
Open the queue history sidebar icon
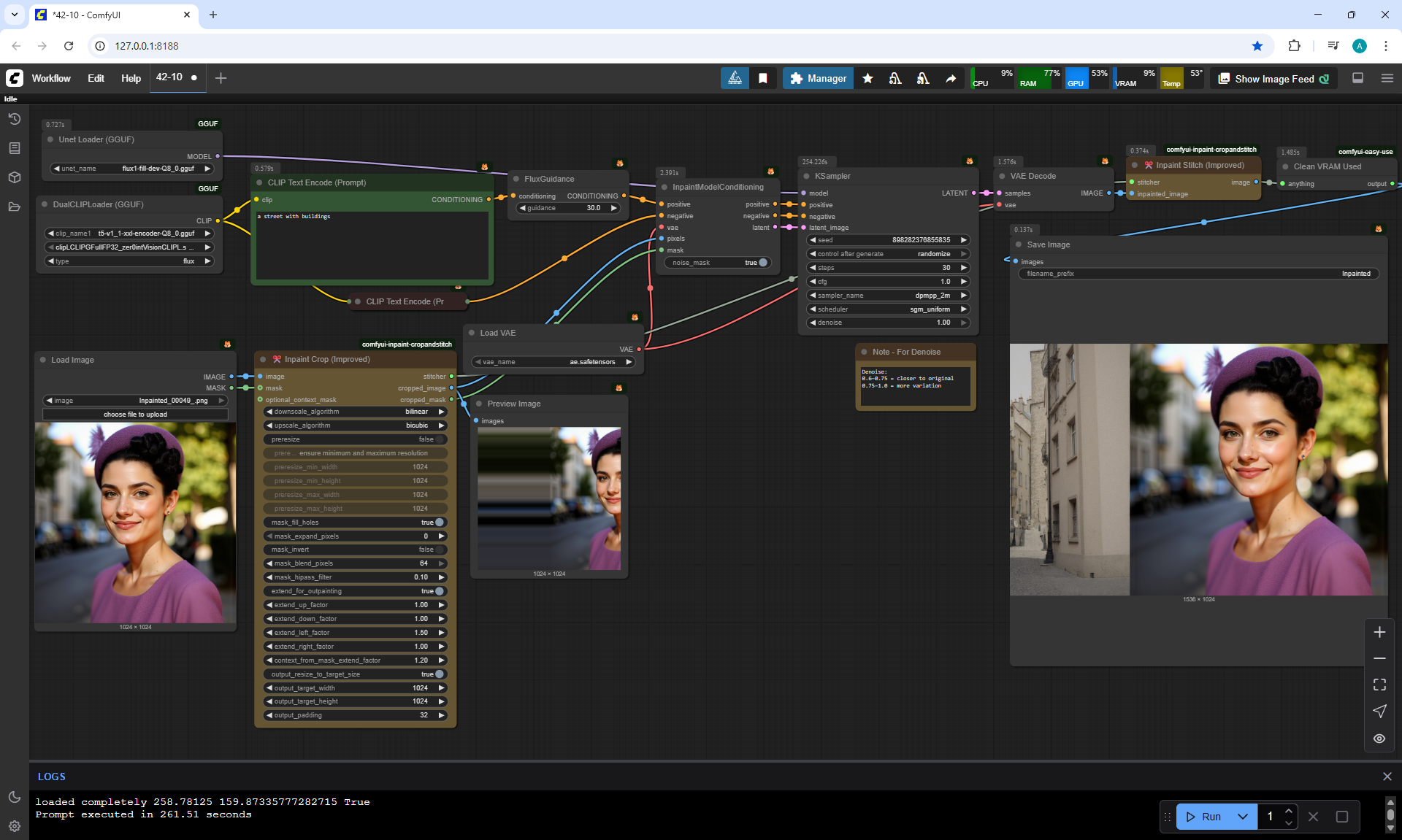coord(14,119)
